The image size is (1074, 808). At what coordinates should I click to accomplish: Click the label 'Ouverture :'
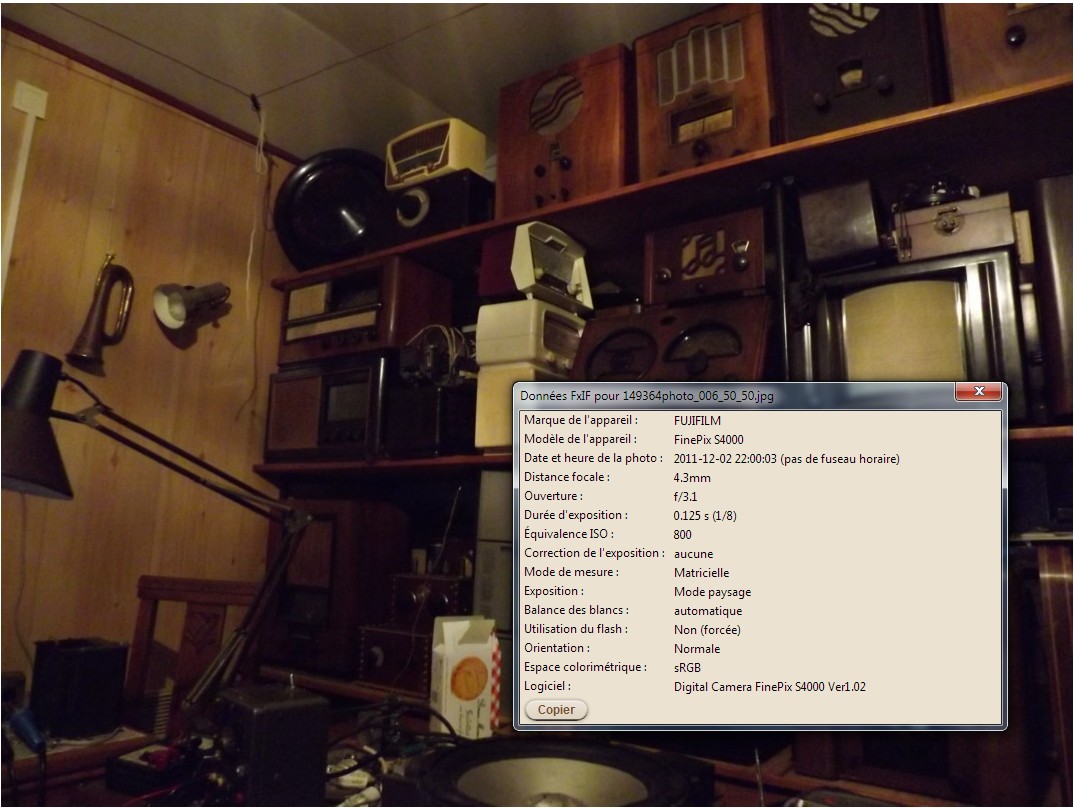(x=553, y=496)
